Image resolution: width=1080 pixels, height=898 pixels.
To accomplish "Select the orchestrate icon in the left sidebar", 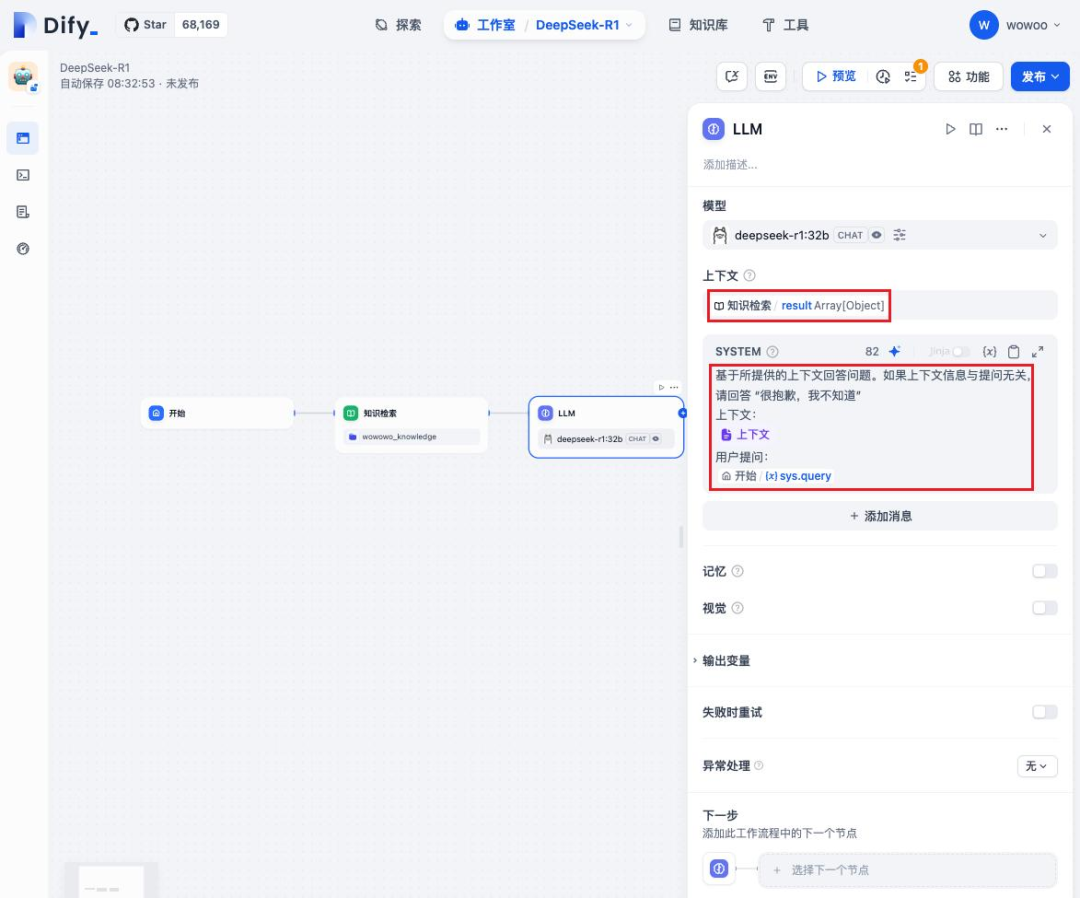I will 23,138.
